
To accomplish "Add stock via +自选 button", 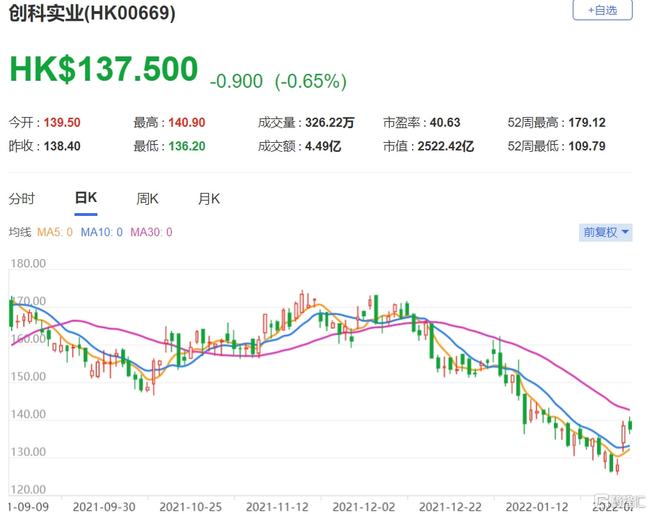I will click(x=602, y=10).
